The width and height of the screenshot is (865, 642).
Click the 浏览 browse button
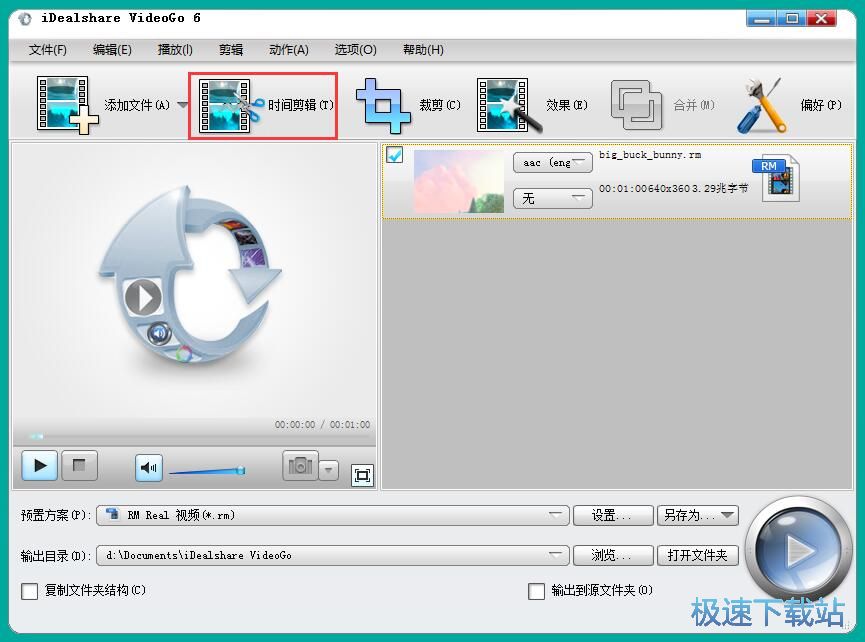613,554
